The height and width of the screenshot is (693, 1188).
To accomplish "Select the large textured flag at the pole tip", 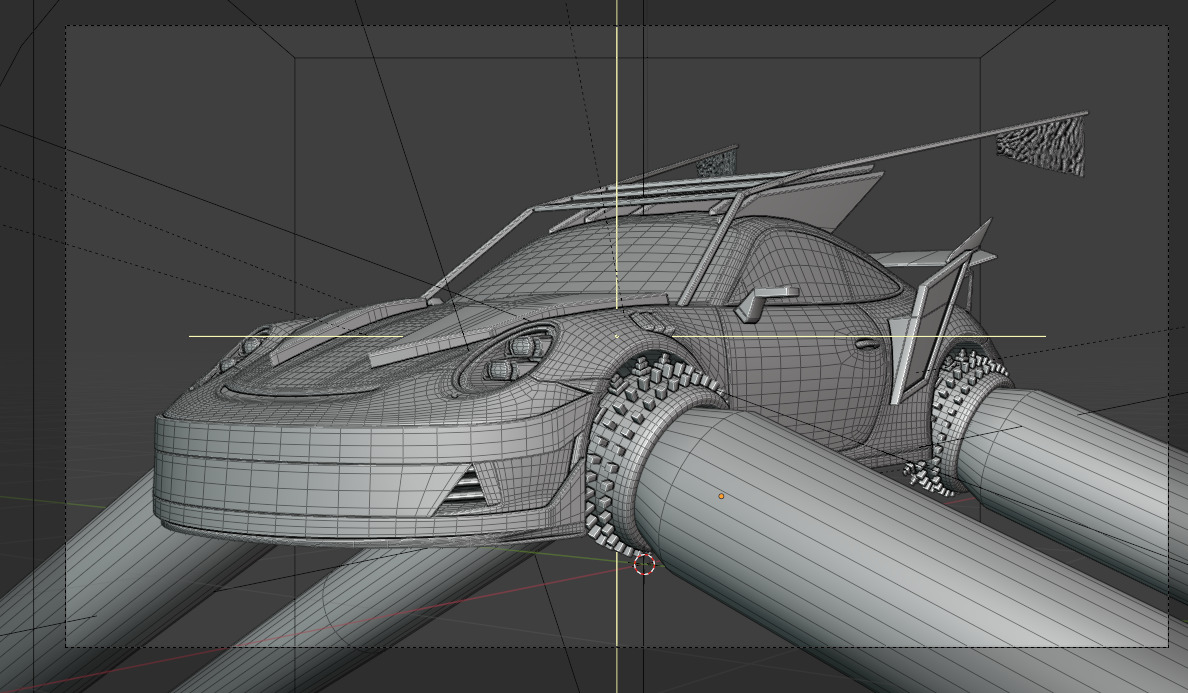I will tap(1044, 145).
